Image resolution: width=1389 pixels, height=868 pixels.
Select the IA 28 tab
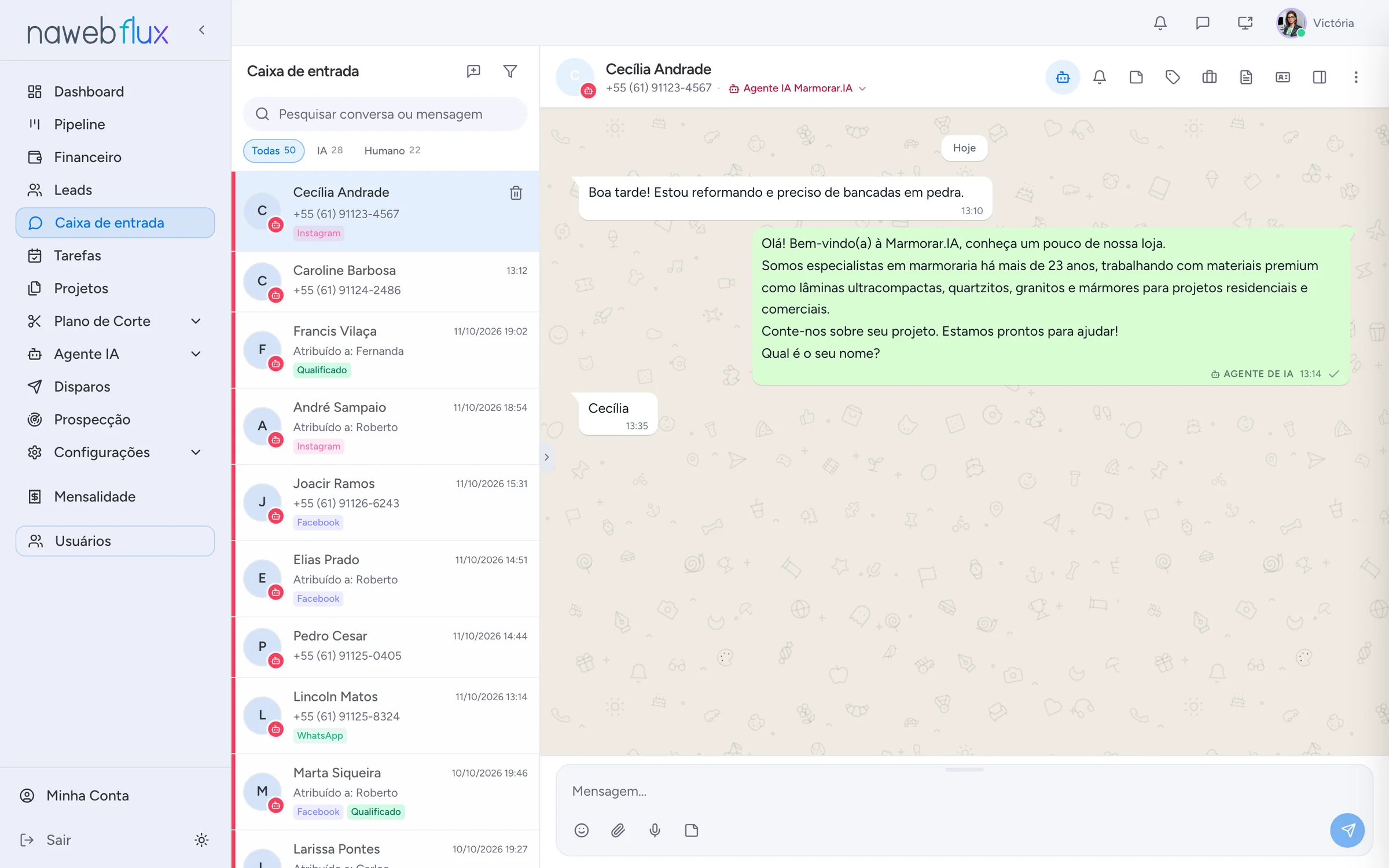[330, 150]
